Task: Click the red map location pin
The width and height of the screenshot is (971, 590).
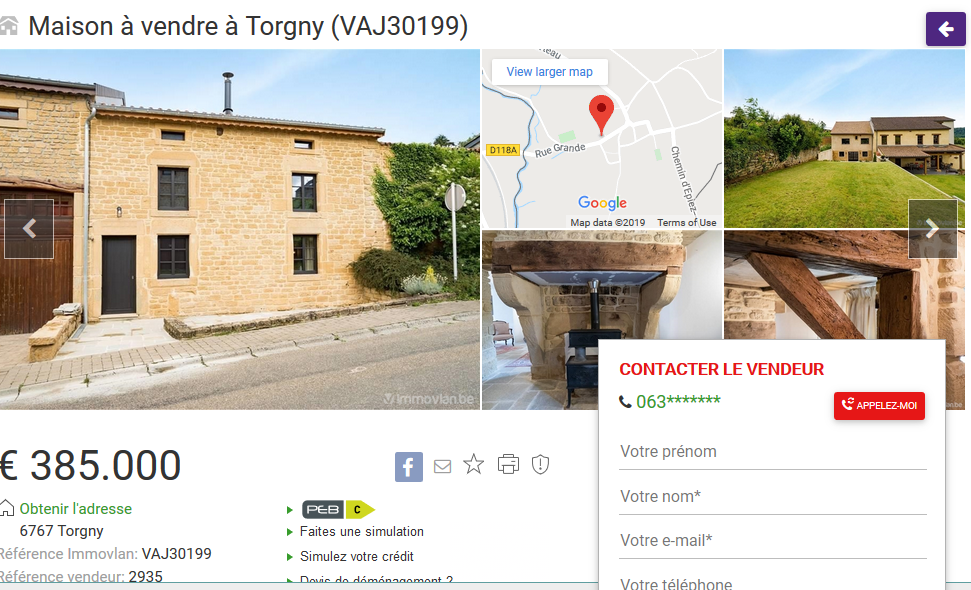Action: 601,115
